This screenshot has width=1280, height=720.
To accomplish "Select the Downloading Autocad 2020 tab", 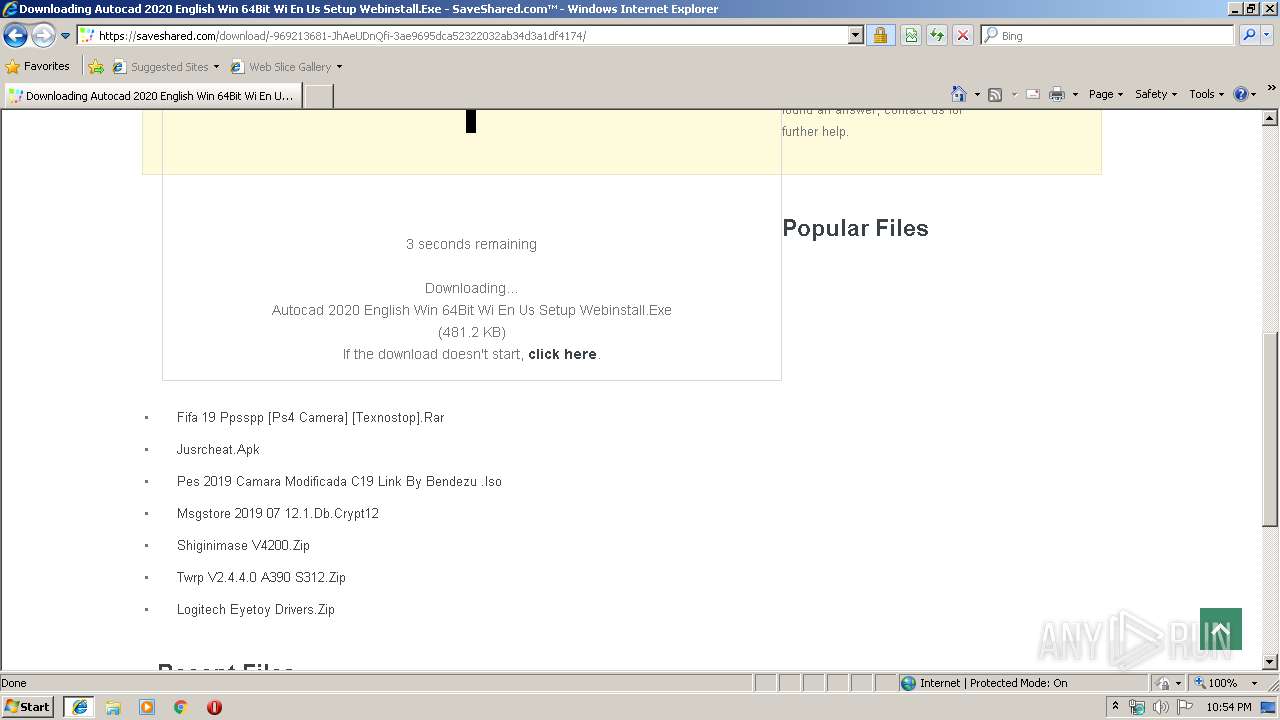I will [151, 96].
